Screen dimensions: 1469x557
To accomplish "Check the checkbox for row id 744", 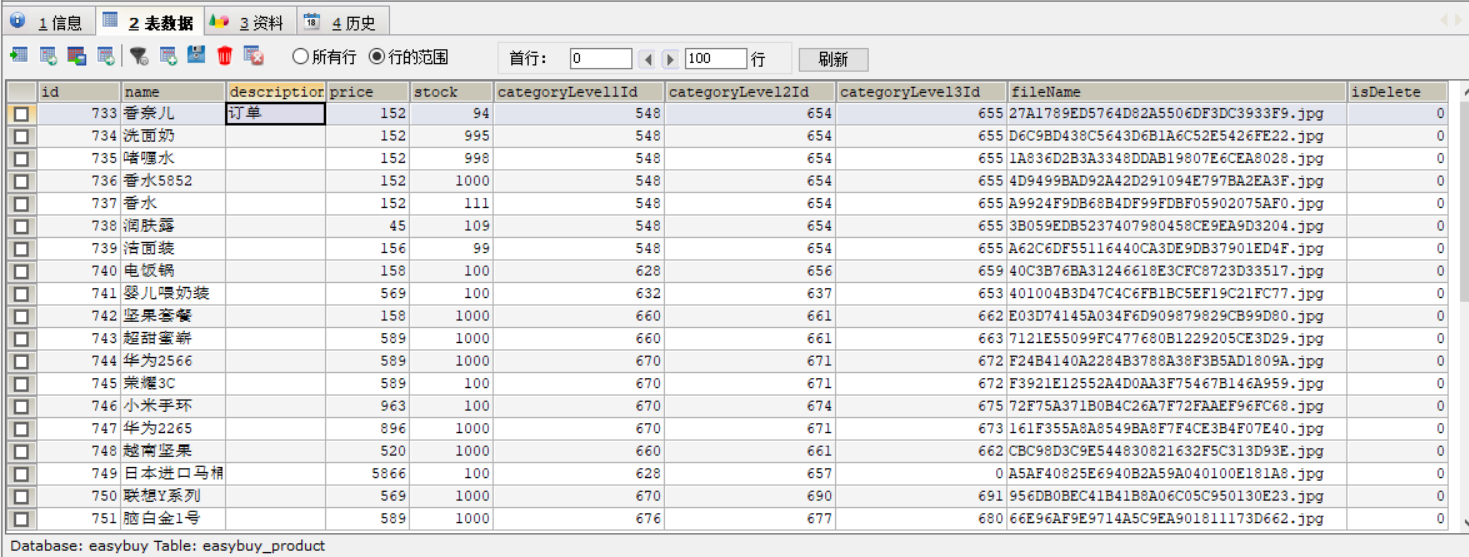I will [x=21, y=361].
